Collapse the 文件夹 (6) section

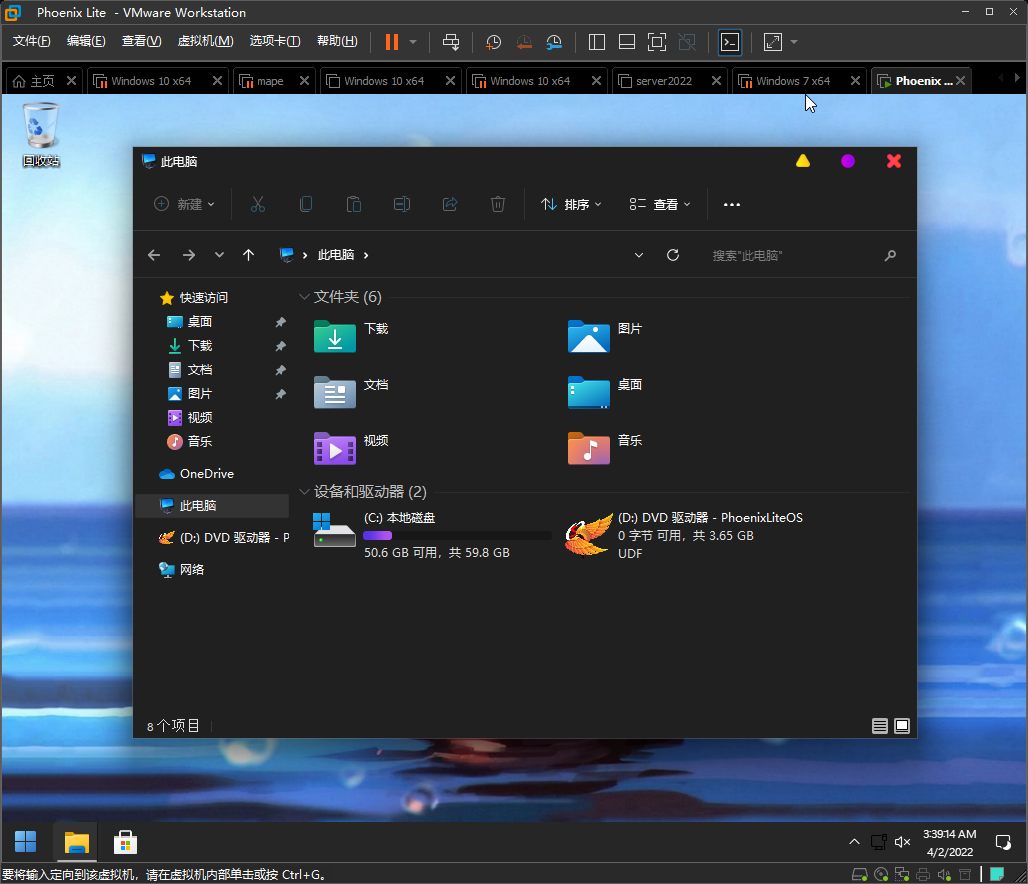(304, 297)
